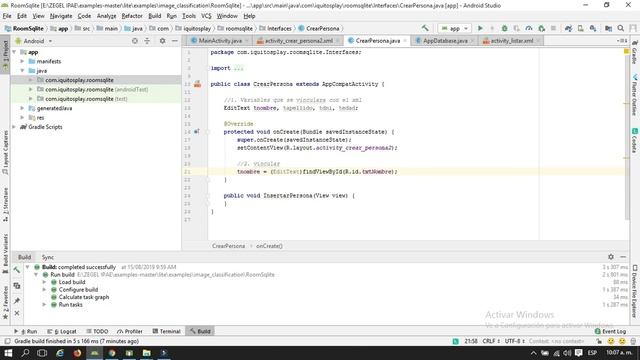
Task: Open the Profiler tool window
Action: point(130,331)
